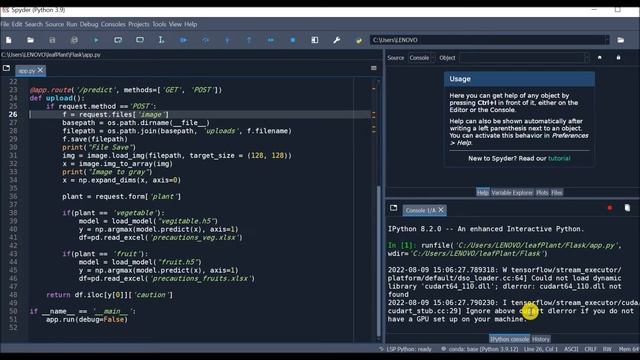Open the File menu
This screenshot has width=640, height=360.
[x=5, y=24]
